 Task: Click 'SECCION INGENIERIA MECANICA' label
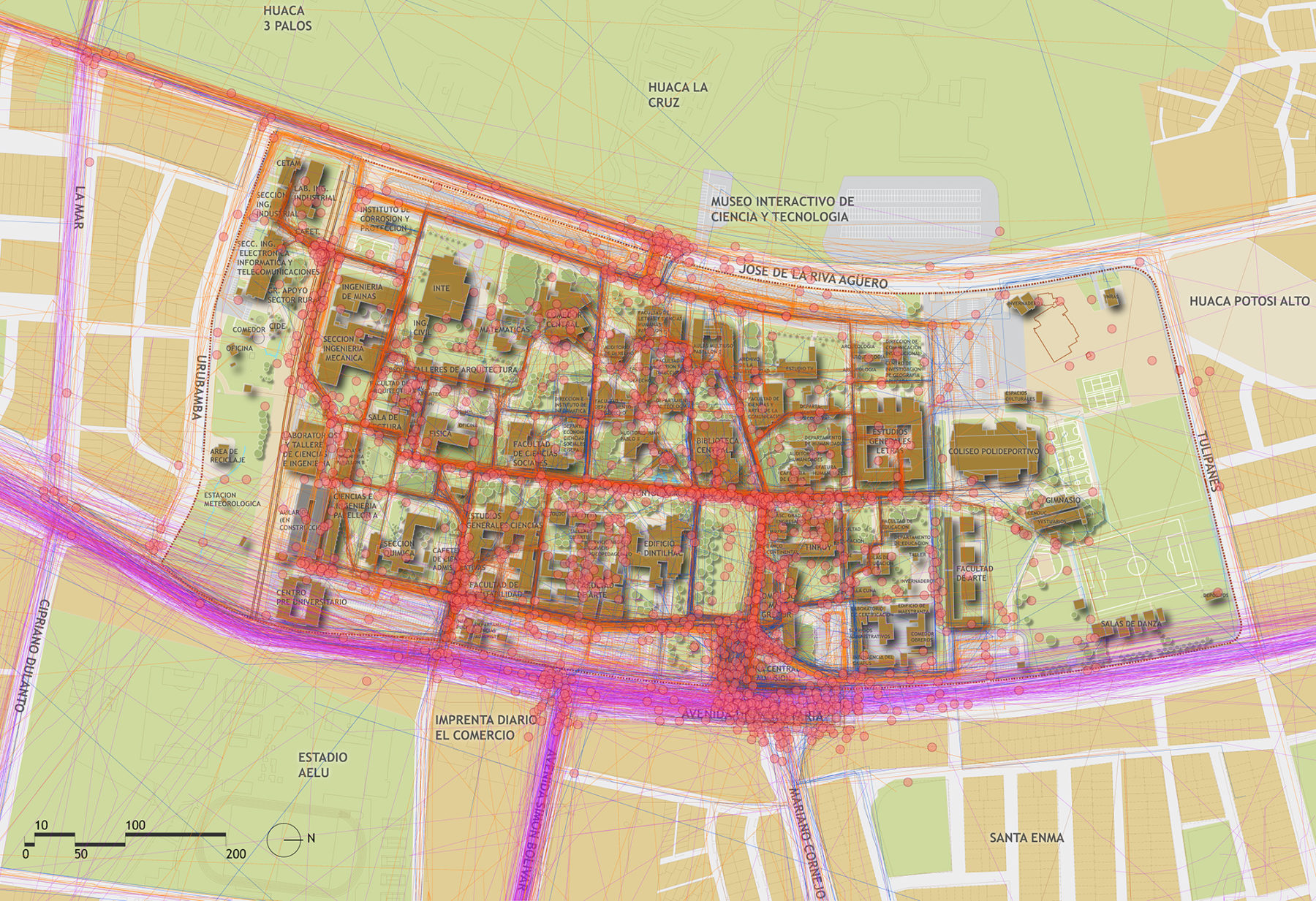click(x=343, y=348)
